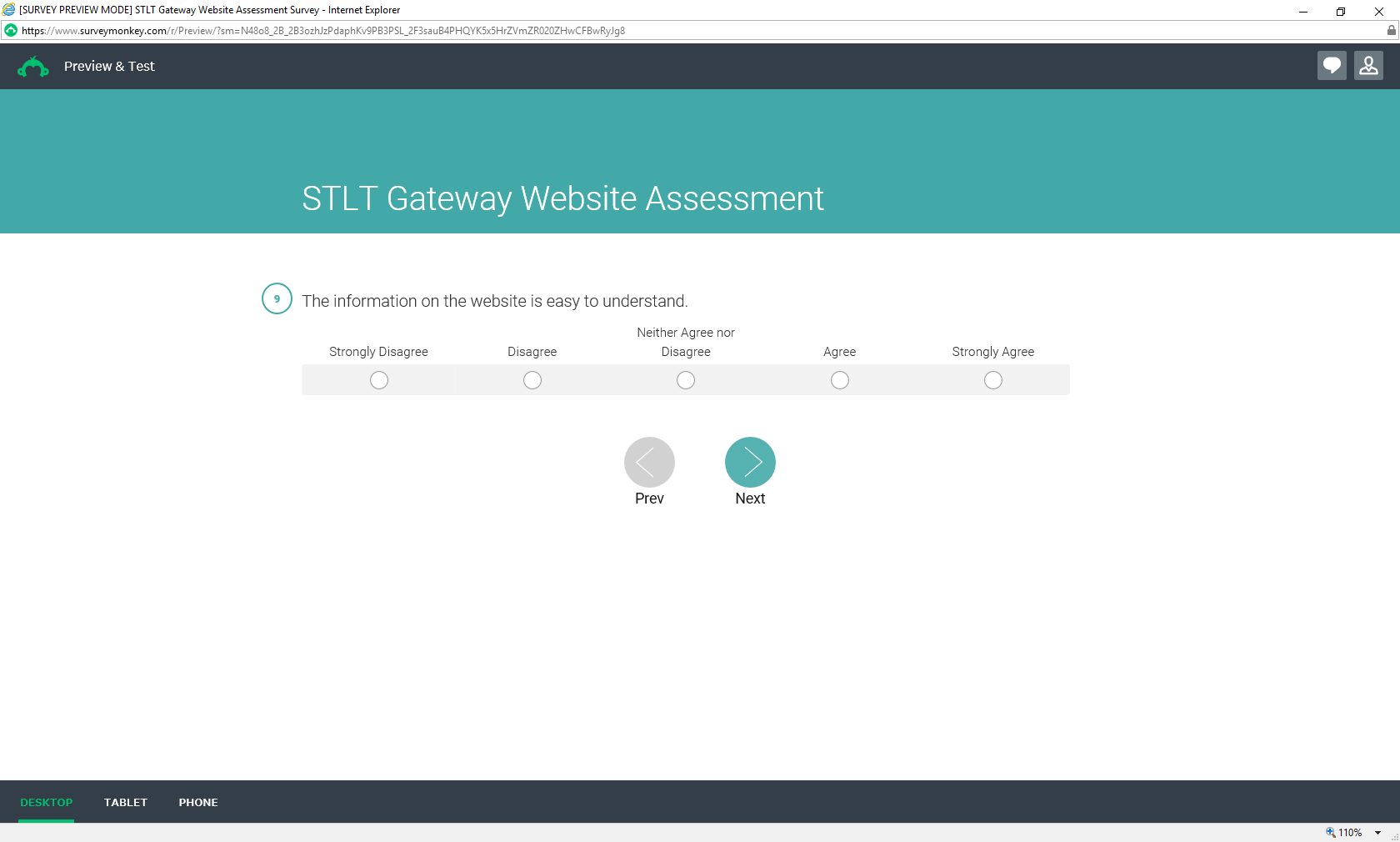This screenshot has width=1400, height=842.
Task: Open the user account profile icon
Action: pyautogui.click(x=1368, y=66)
